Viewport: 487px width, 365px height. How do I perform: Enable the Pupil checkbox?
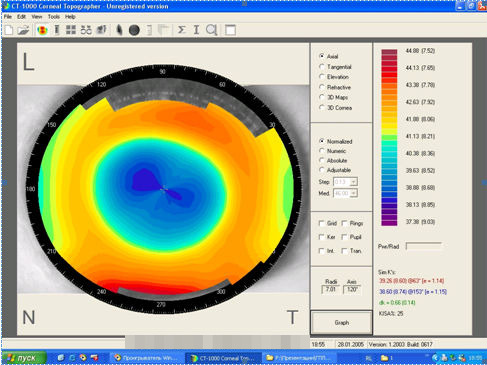(345, 237)
